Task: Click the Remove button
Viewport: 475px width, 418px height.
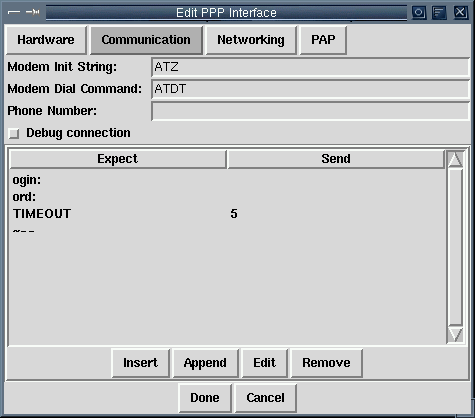Action: point(326,363)
